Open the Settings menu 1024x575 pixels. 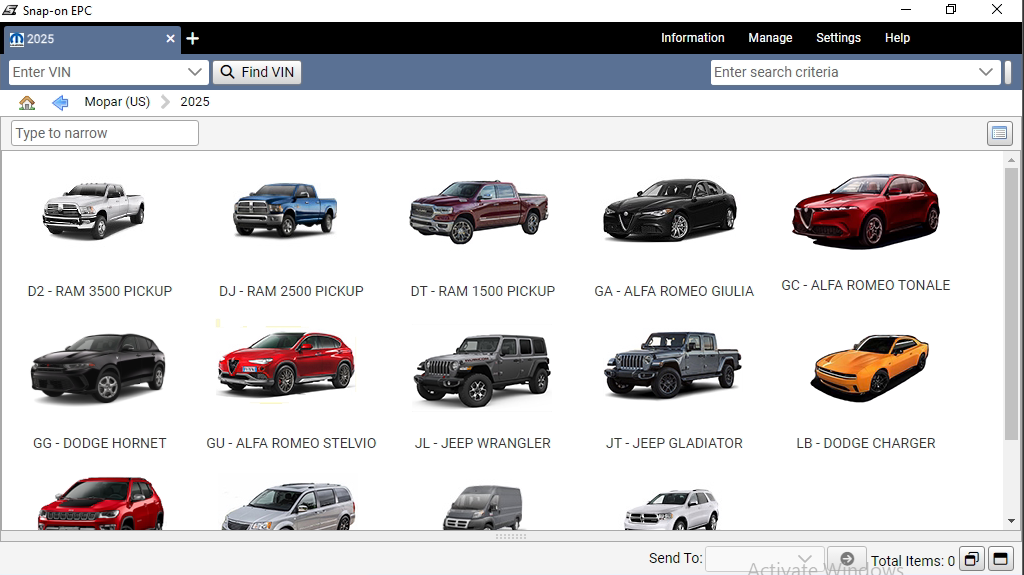point(838,38)
